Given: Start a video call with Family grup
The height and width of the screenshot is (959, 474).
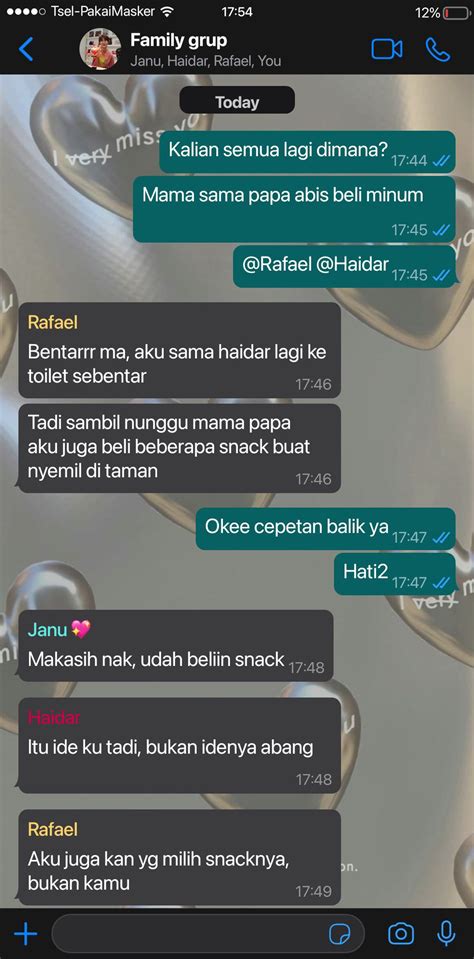Looking at the screenshot, I should [387, 50].
